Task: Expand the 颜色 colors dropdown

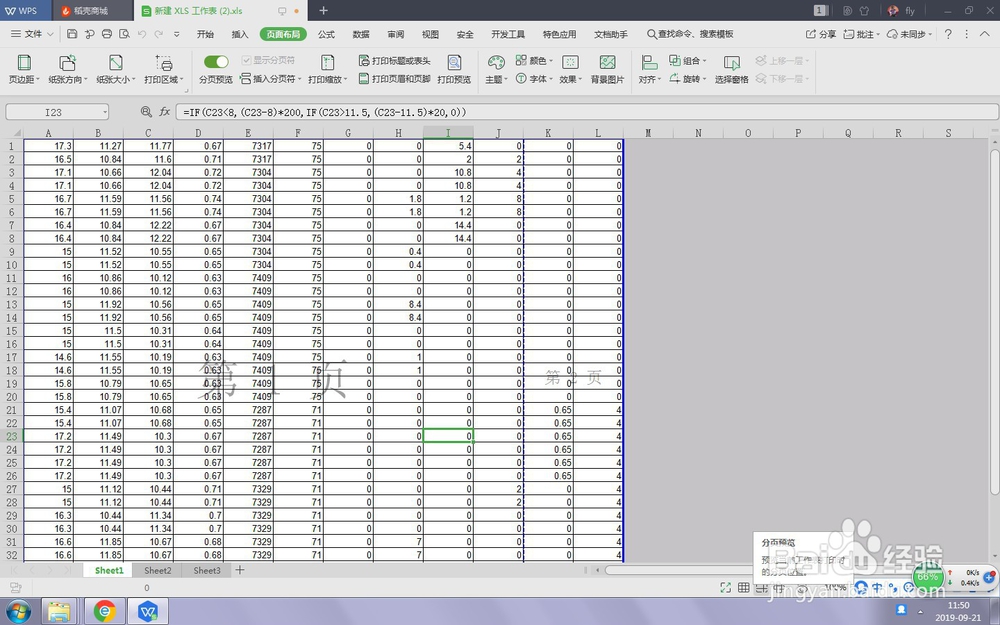Action: [551, 61]
